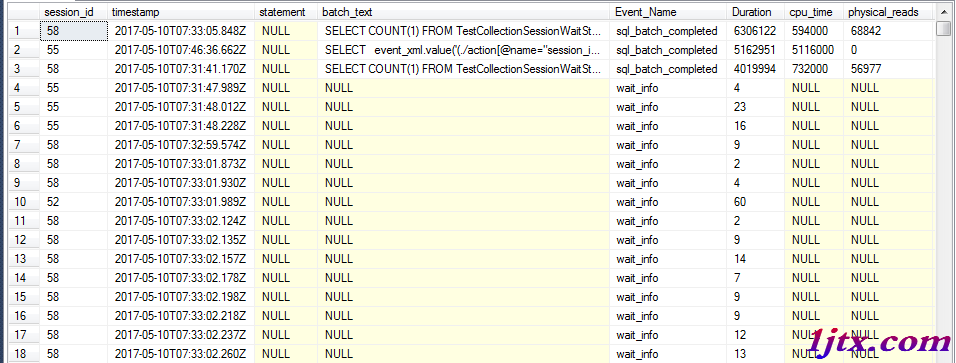Select the Event_Name column header
This screenshot has width=956, height=363.
pos(668,12)
